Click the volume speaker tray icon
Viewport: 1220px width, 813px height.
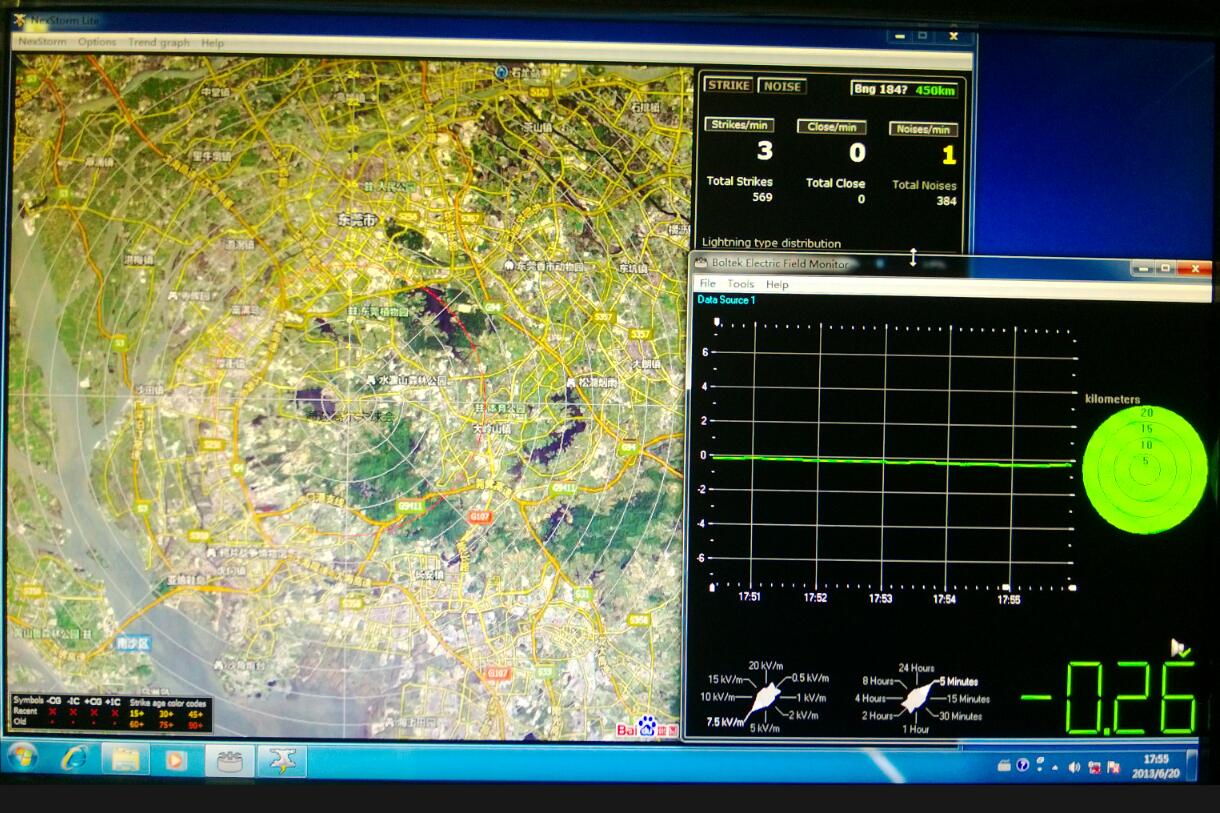[x=1075, y=767]
